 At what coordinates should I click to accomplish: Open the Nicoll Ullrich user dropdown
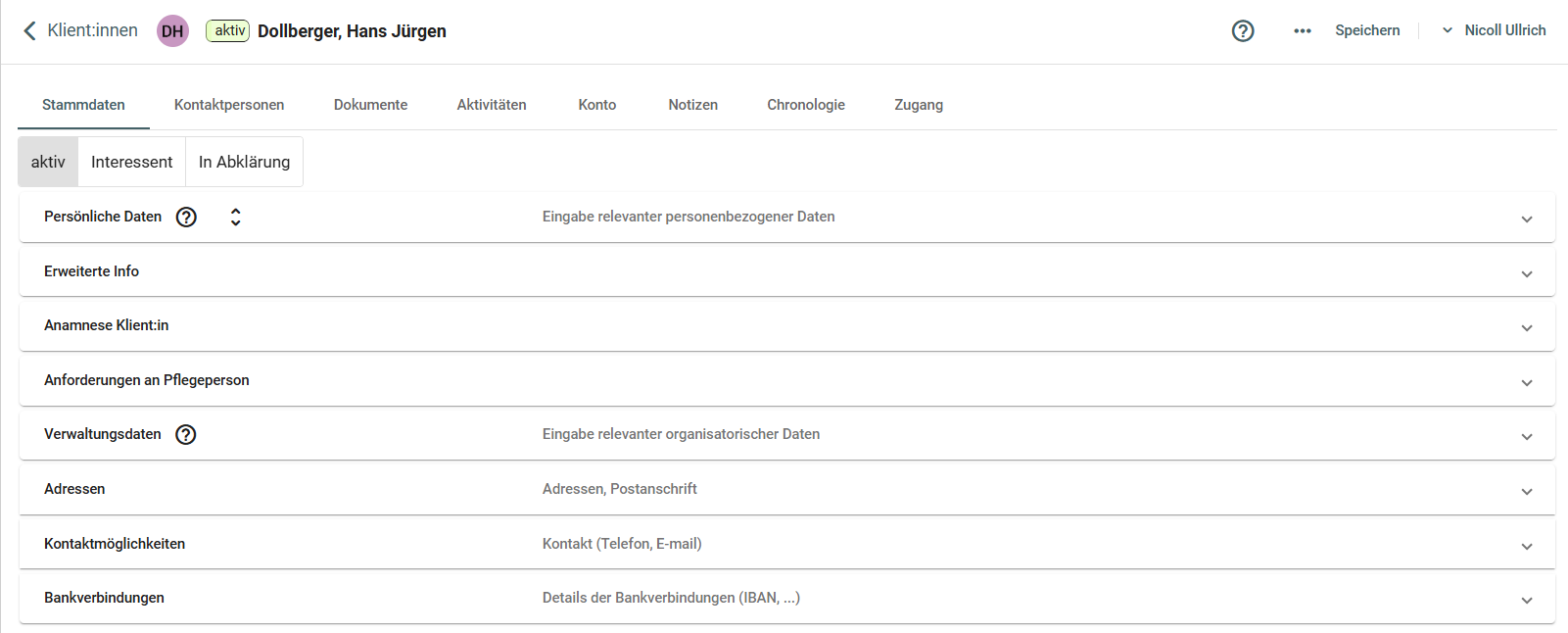click(x=1494, y=30)
